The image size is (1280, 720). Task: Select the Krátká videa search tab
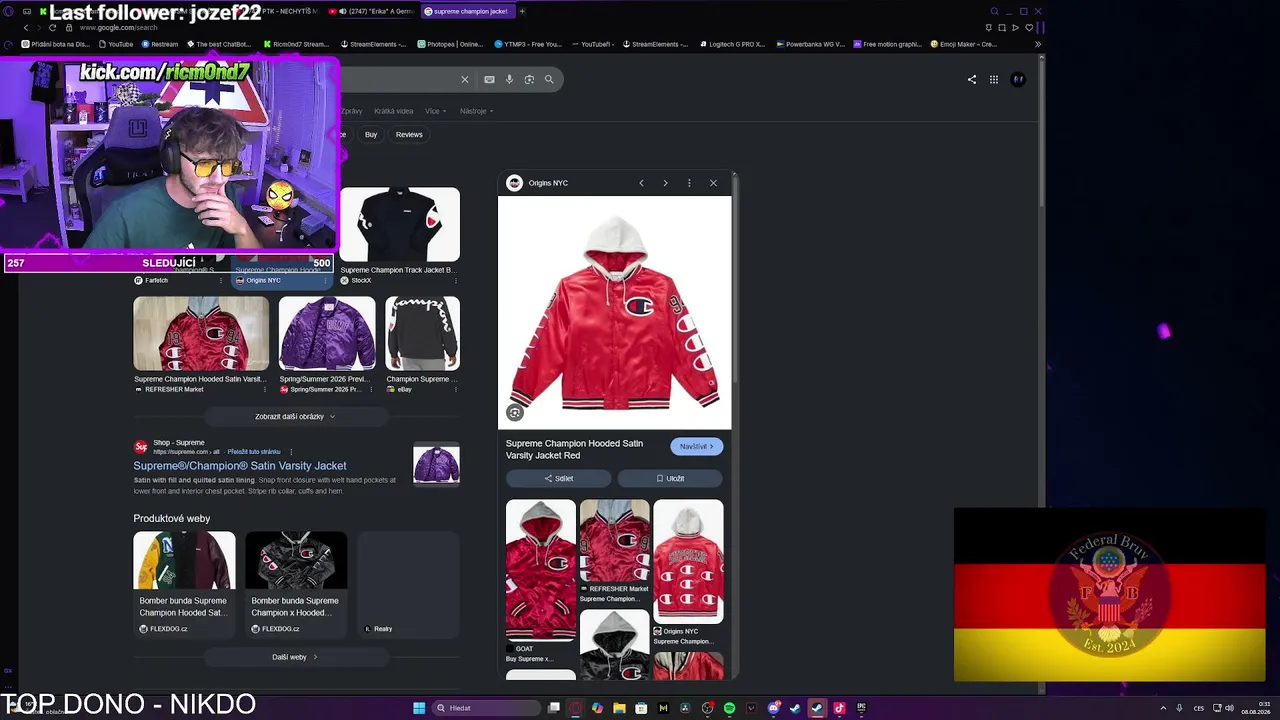(393, 111)
